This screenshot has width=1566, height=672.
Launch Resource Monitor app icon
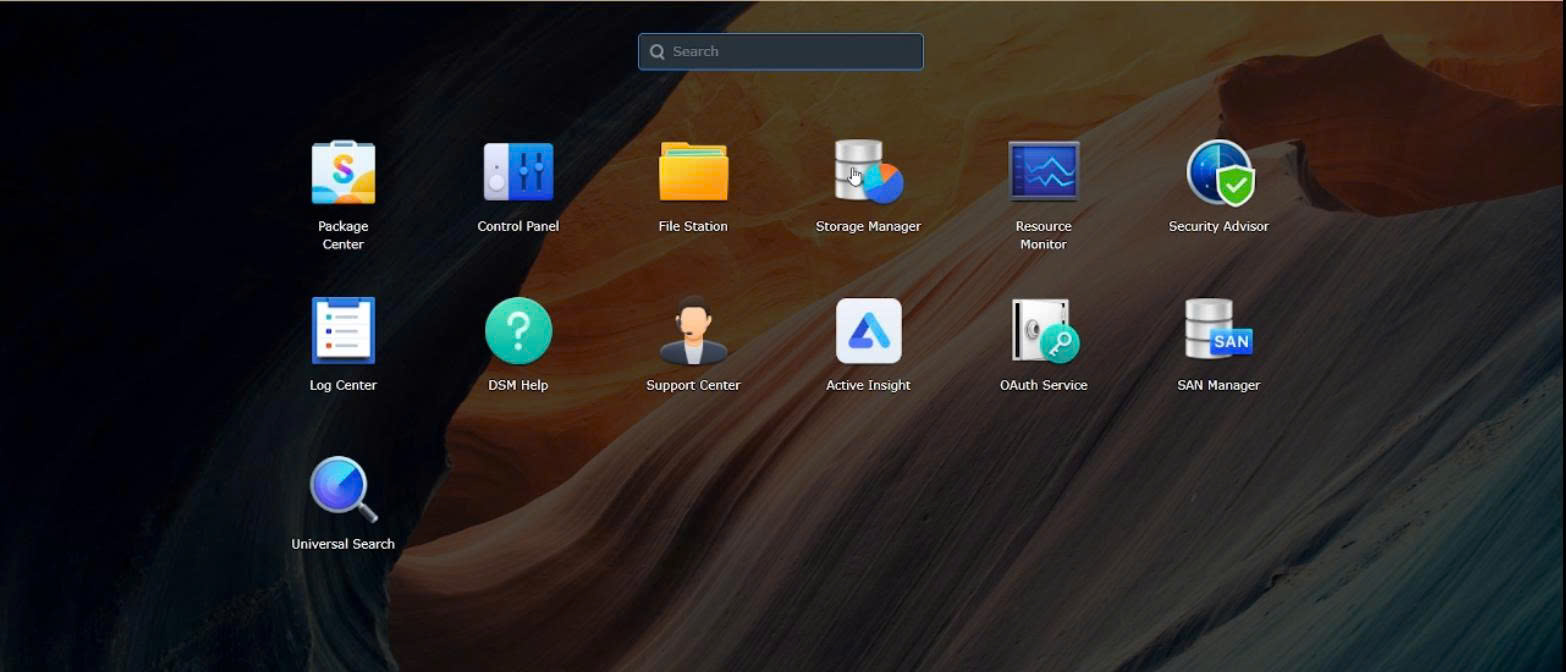[1043, 172]
